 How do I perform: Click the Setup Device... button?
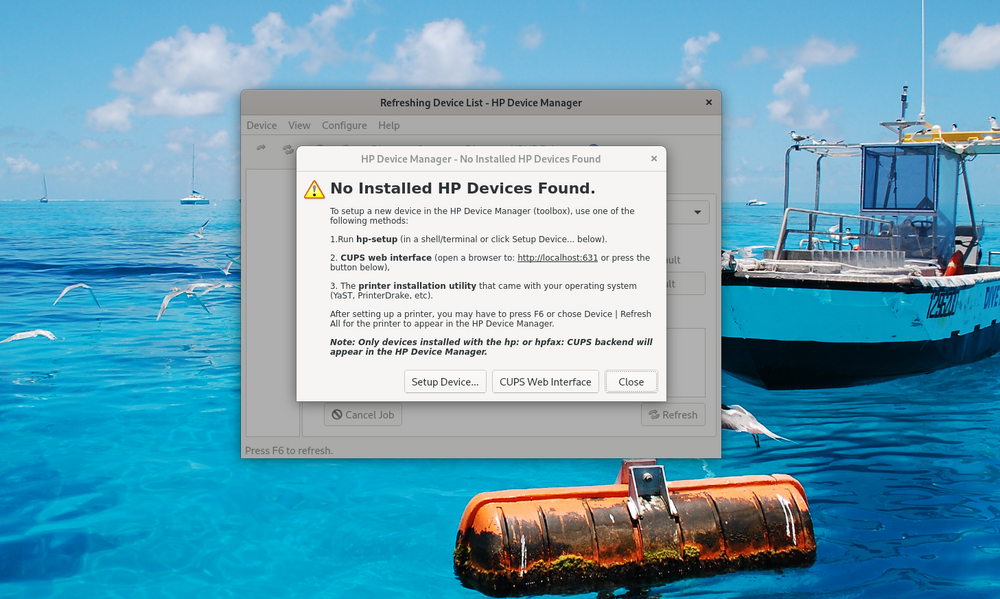click(445, 382)
